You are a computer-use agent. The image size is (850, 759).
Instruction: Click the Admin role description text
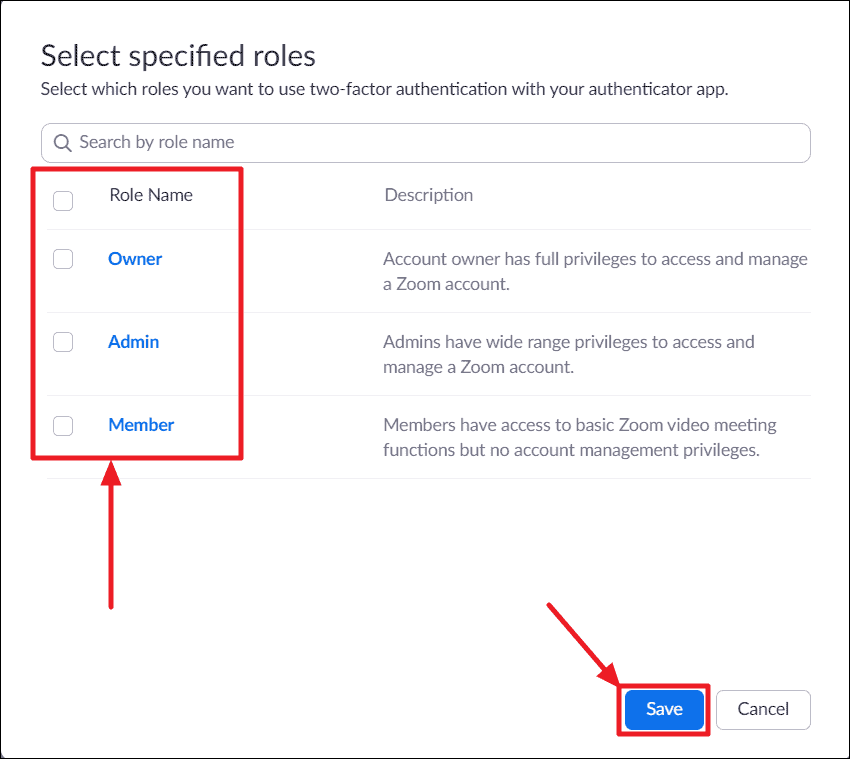pos(570,354)
